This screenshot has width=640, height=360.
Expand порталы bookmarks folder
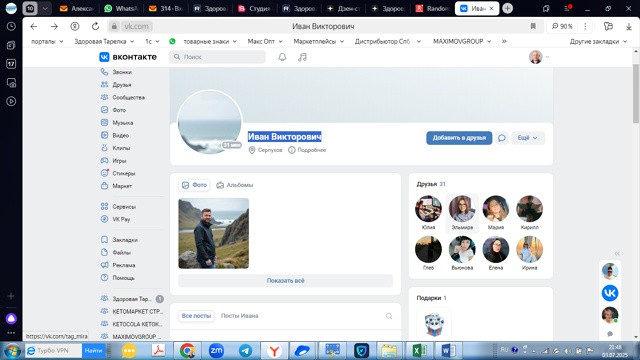(47, 41)
